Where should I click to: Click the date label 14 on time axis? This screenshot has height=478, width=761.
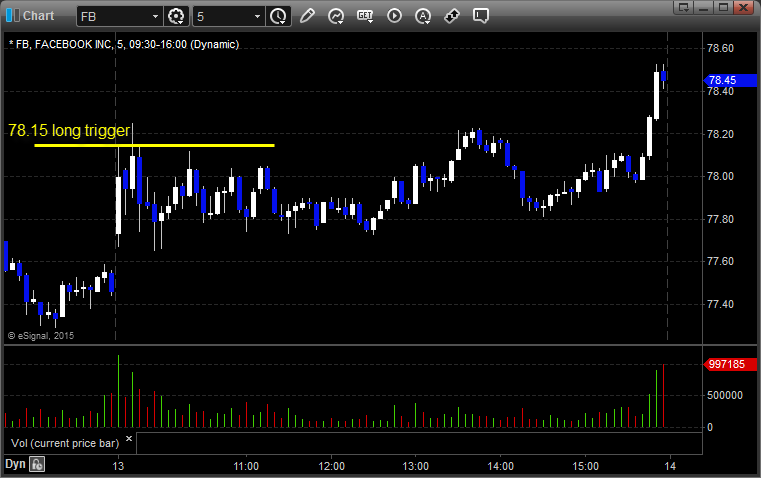tap(670, 466)
